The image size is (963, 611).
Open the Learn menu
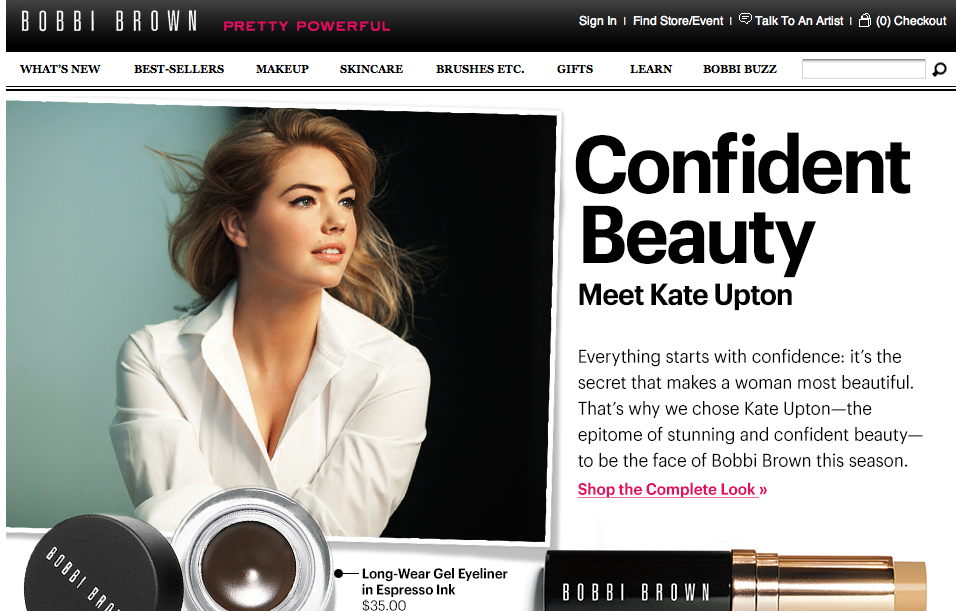(x=651, y=69)
